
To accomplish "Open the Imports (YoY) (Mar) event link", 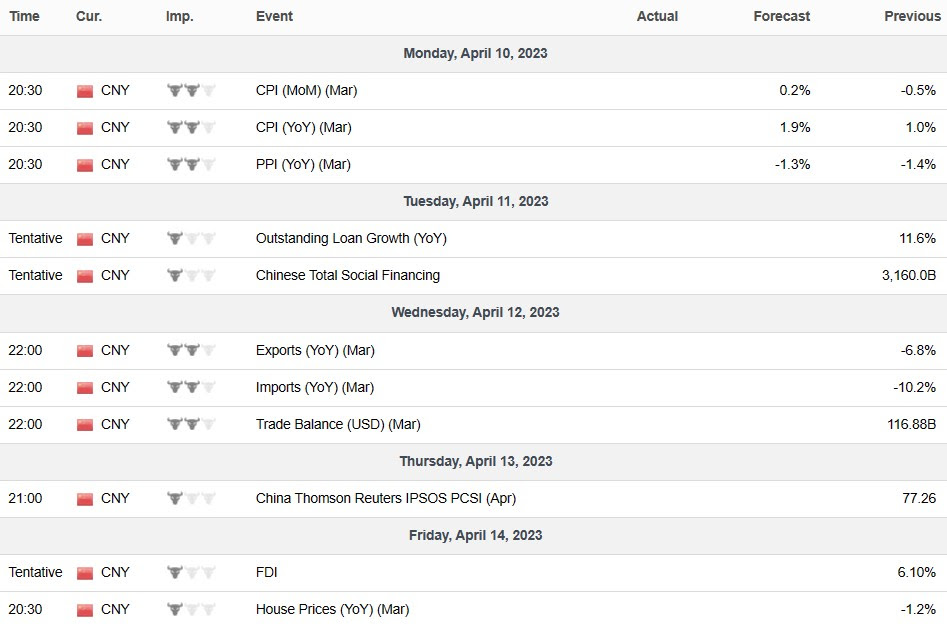I will (314, 388).
